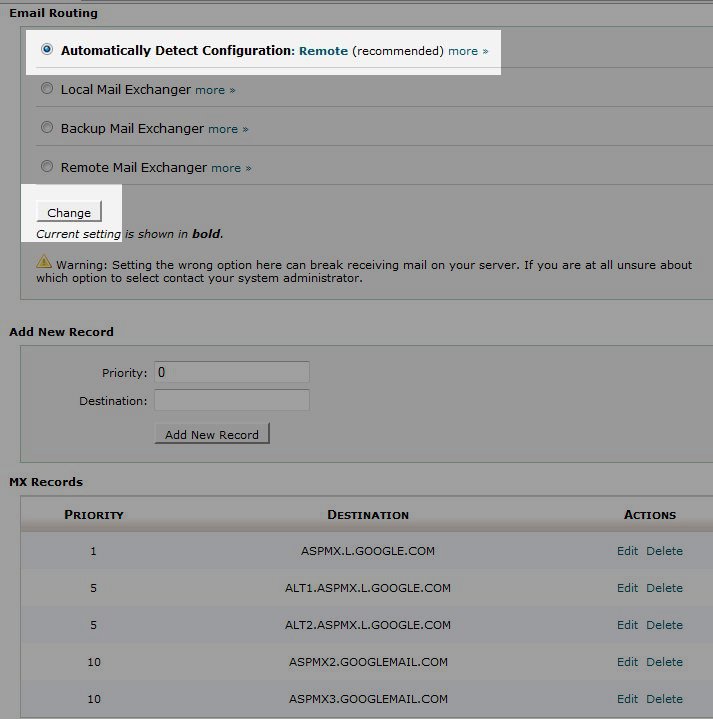Open more link beside Local Mail Exchanger
713x719 pixels.
coord(215,90)
